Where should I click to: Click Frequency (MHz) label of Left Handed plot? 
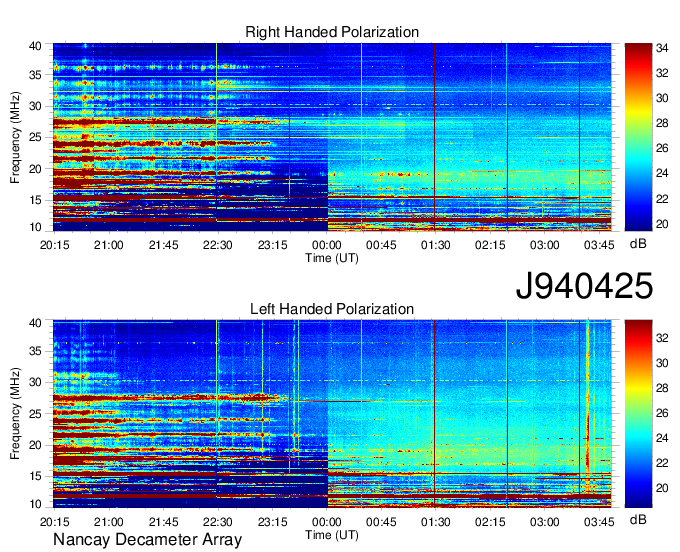click(15, 414)
